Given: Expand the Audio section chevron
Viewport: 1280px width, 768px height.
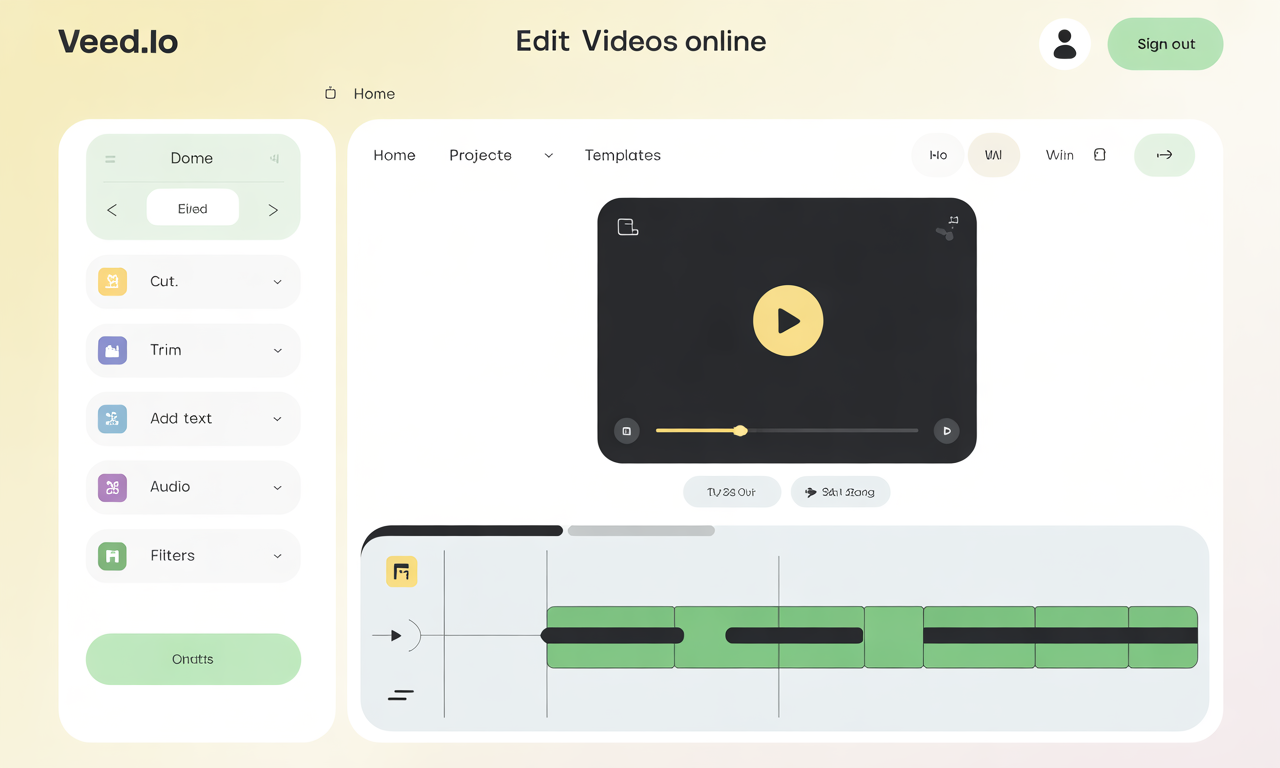Looking at the screenshot, I should point(277,488).
